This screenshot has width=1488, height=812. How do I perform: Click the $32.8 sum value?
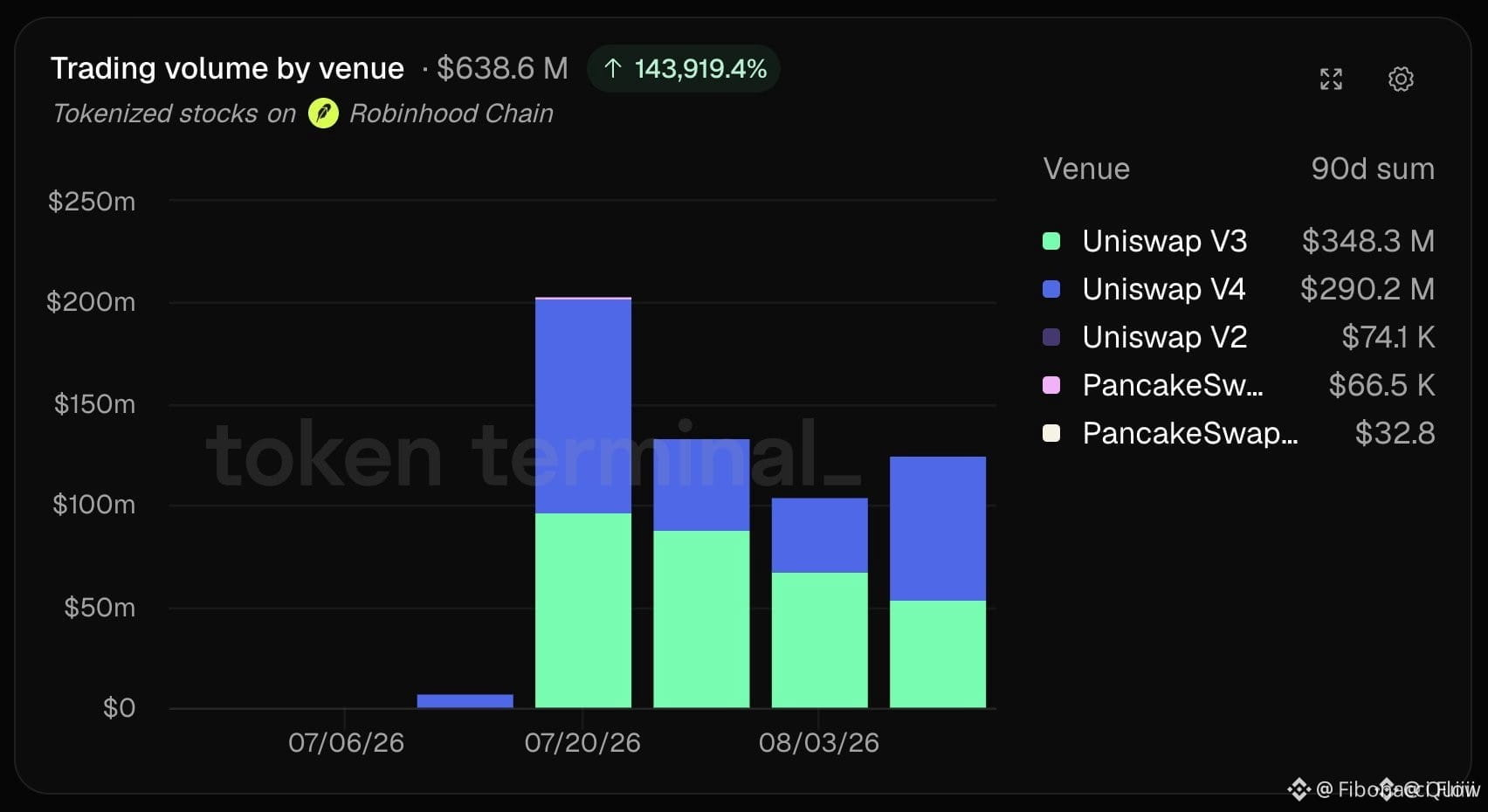[x=1395, y=433]
